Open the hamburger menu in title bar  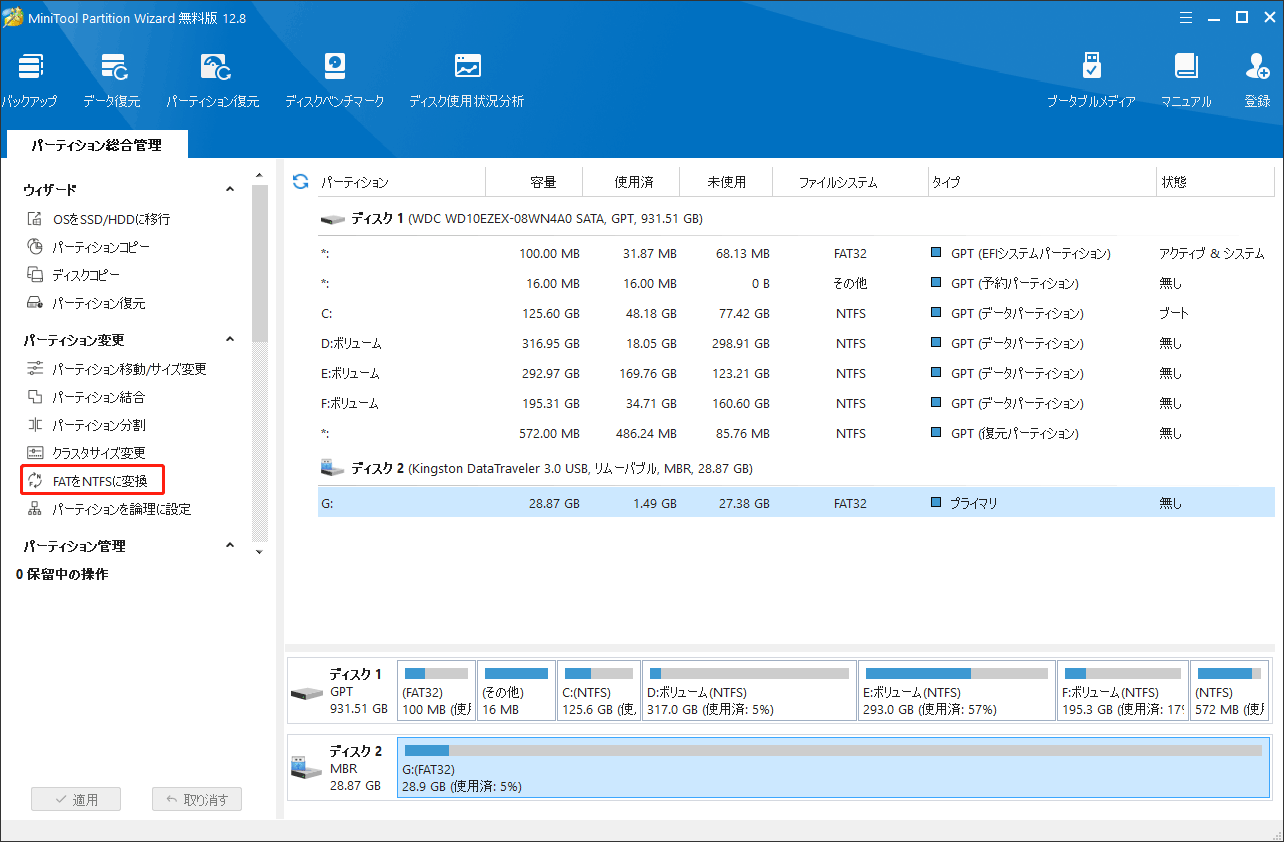click(x=1186, y=17)
